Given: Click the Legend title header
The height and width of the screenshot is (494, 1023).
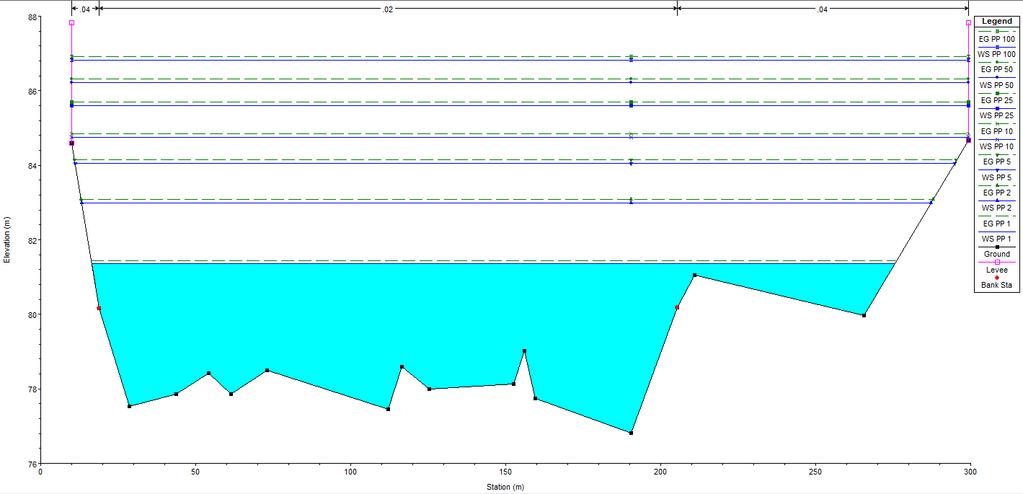Looking at the screenshot, I should click(997, 21).
